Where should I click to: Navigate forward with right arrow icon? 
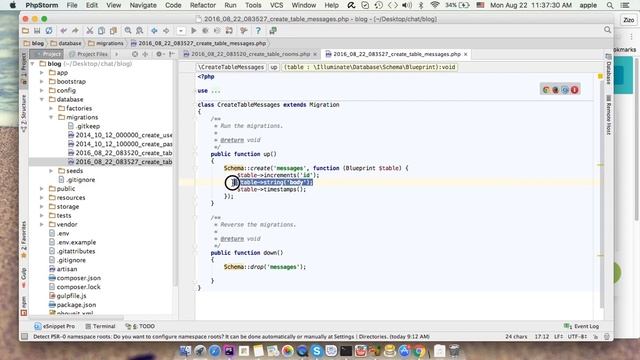click(x=166, y=31)
